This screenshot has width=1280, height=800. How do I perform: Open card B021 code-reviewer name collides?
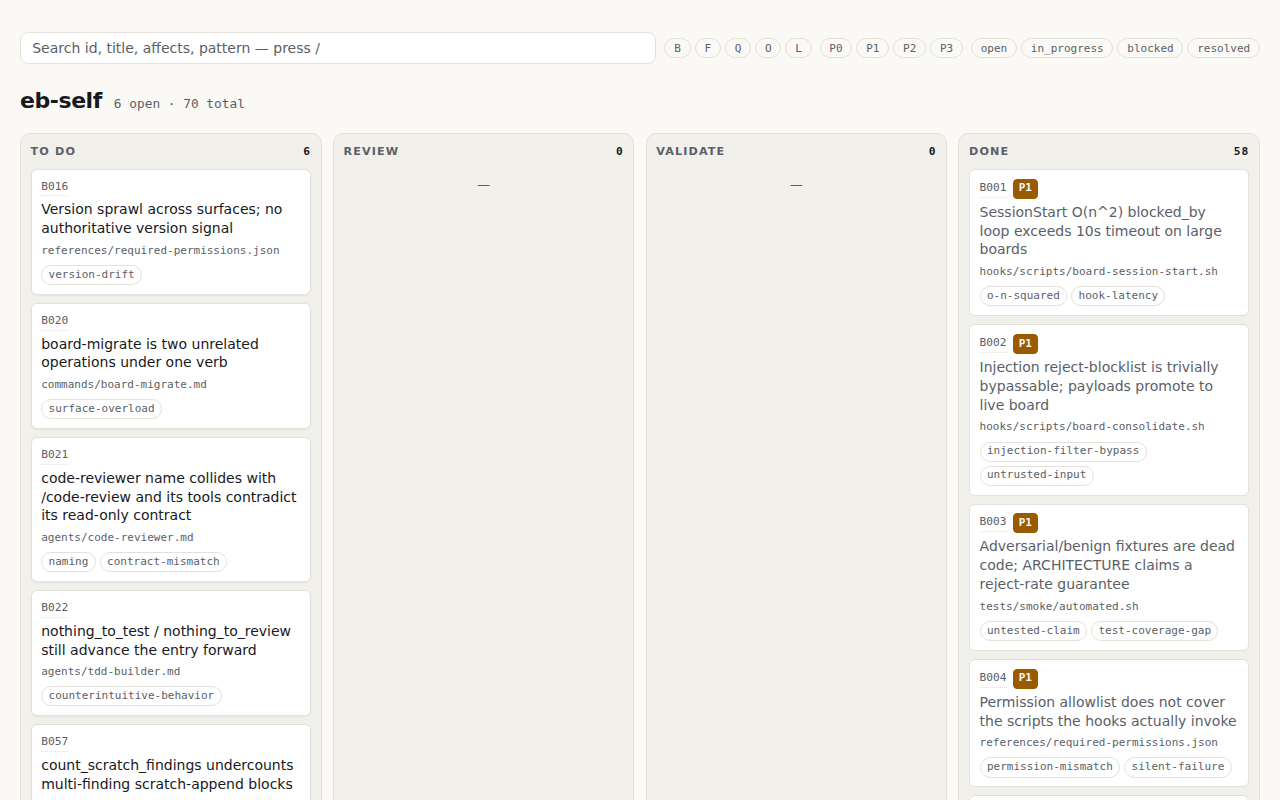click(x=171, y=509)
